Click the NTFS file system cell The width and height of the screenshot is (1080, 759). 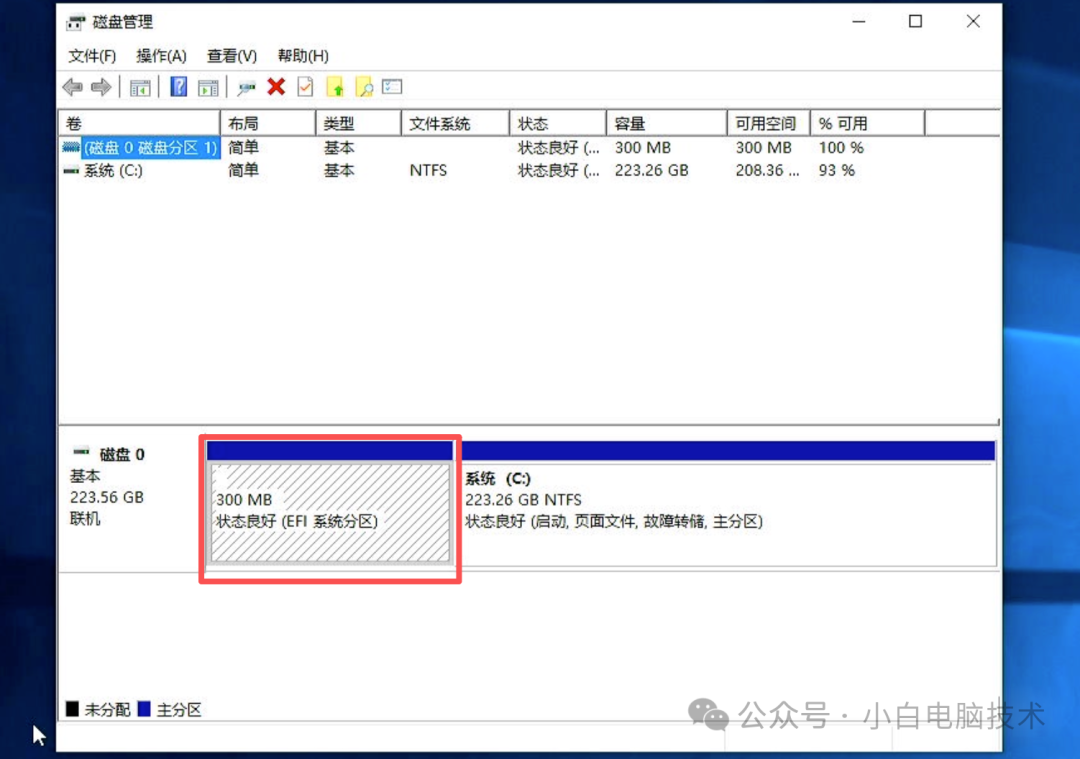[428, 170]
